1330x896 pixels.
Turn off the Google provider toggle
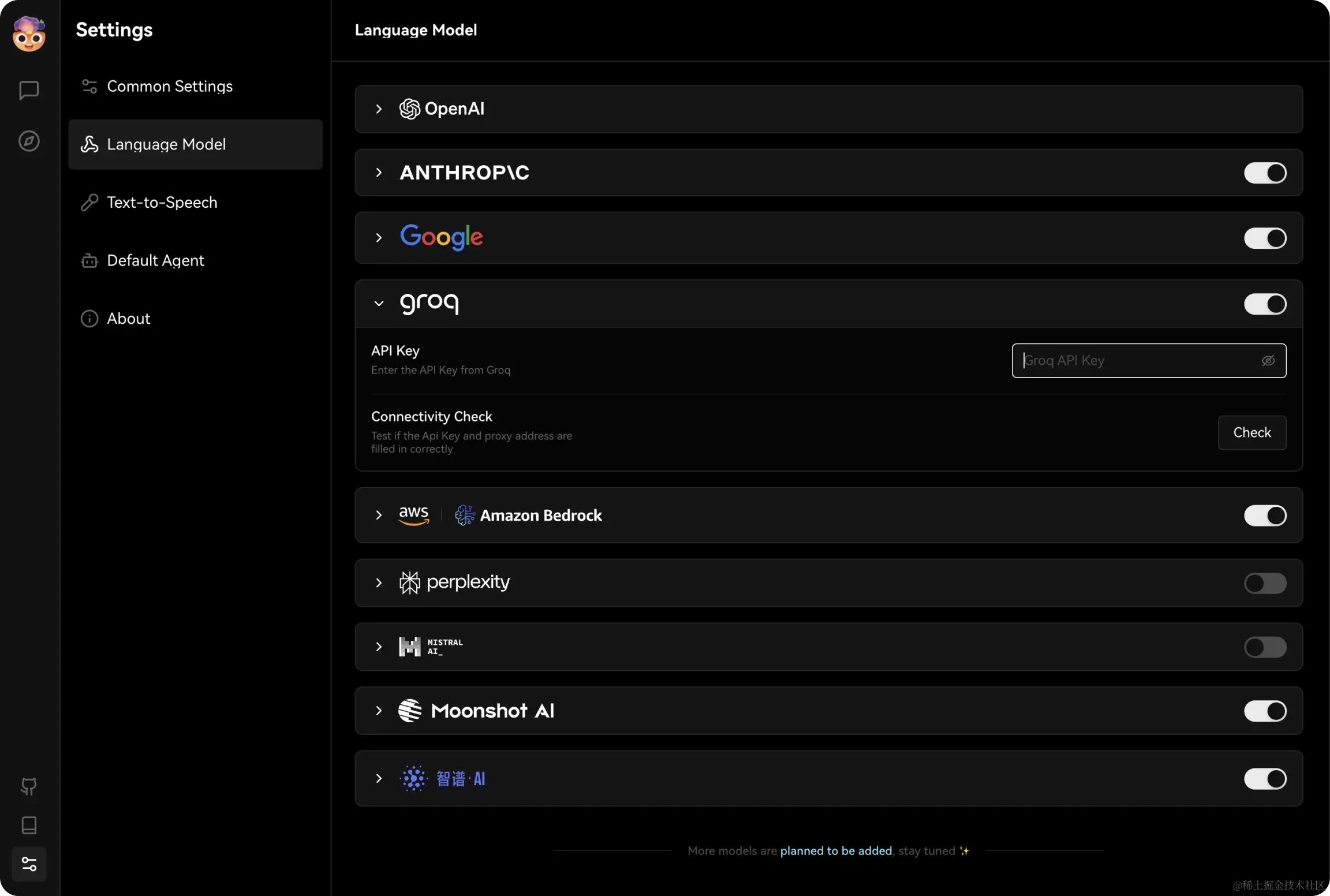1264,238
